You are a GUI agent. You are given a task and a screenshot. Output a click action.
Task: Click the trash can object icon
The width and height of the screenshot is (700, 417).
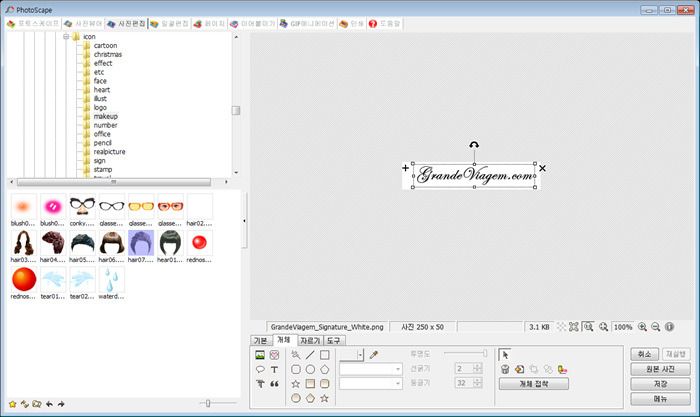[x=505, y=369]
